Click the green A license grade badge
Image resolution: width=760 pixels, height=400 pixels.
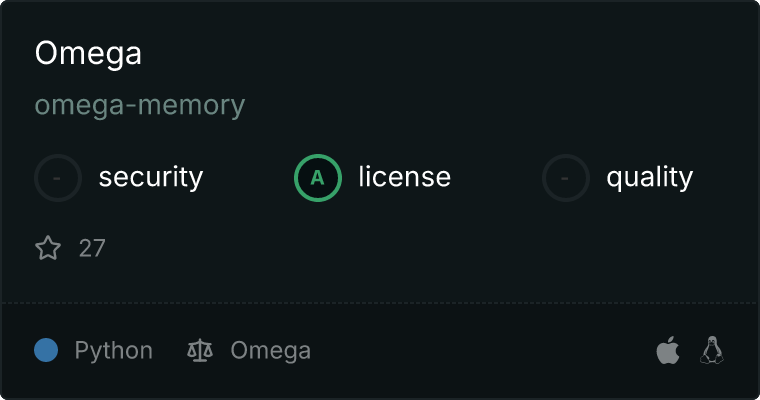point(318,178)
